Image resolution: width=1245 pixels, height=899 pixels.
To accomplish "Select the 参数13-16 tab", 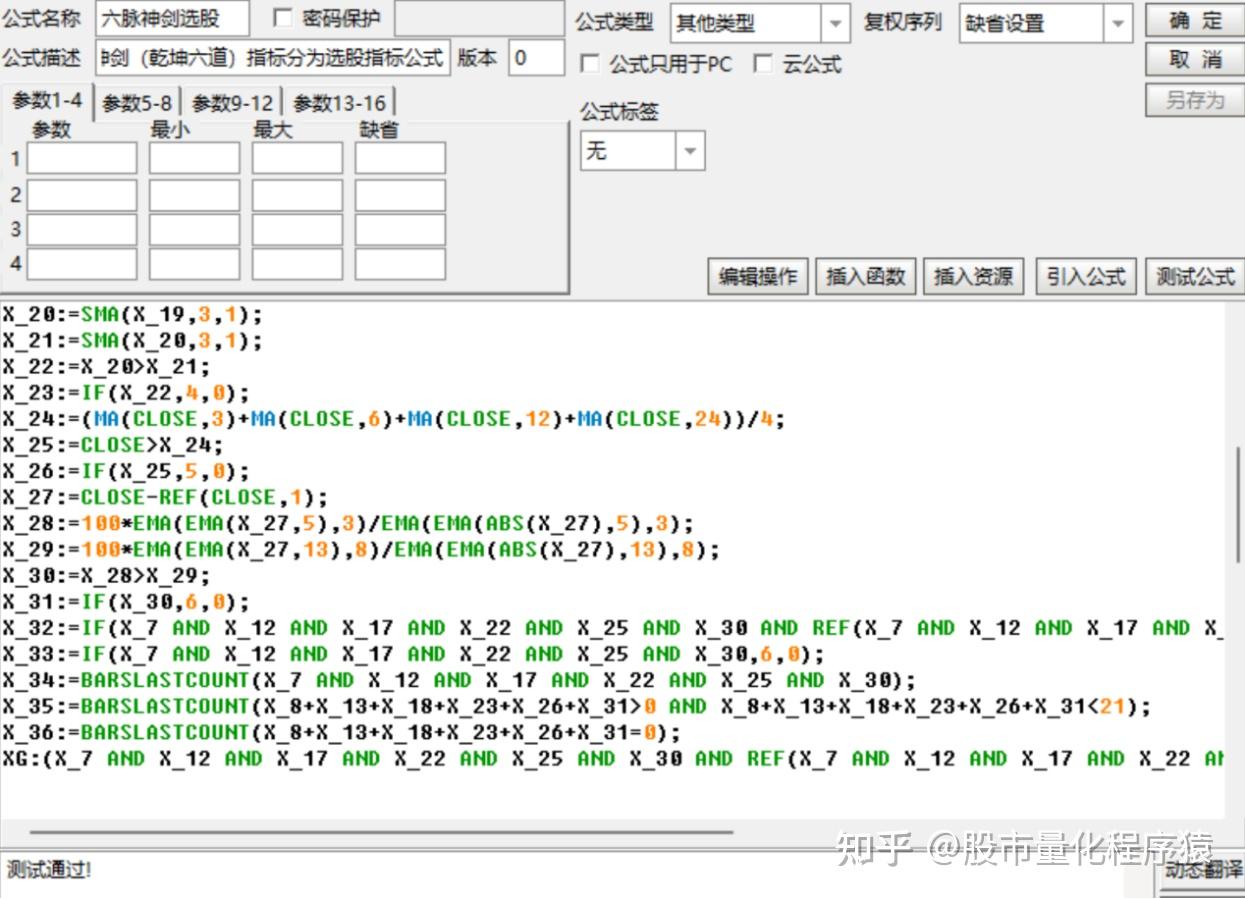I will pos(339,103).
